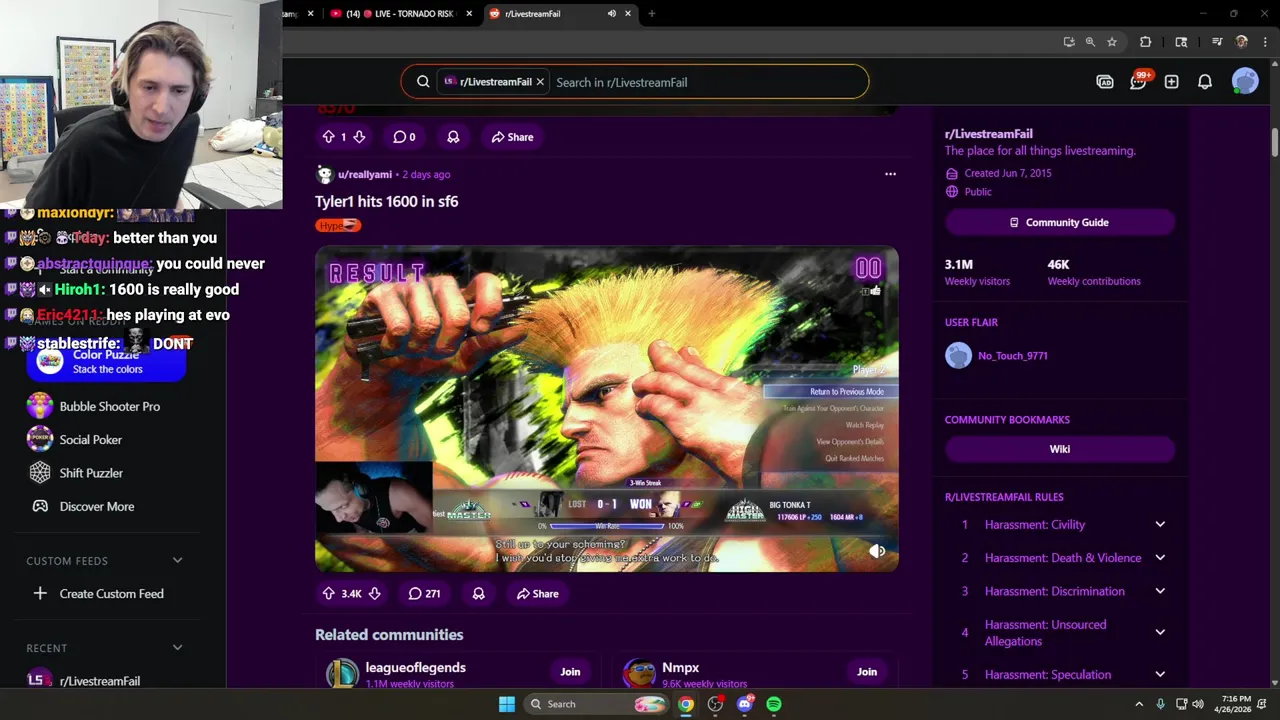Open Reddit notifications bell
The width and height of the screenshot is (1280, 720).
1205,82
